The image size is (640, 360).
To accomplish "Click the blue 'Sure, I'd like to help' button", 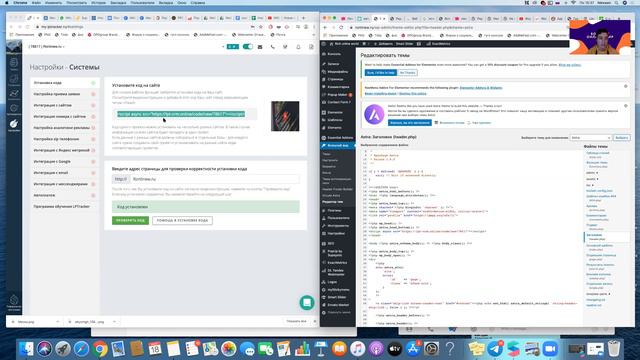I will [380, 73].
